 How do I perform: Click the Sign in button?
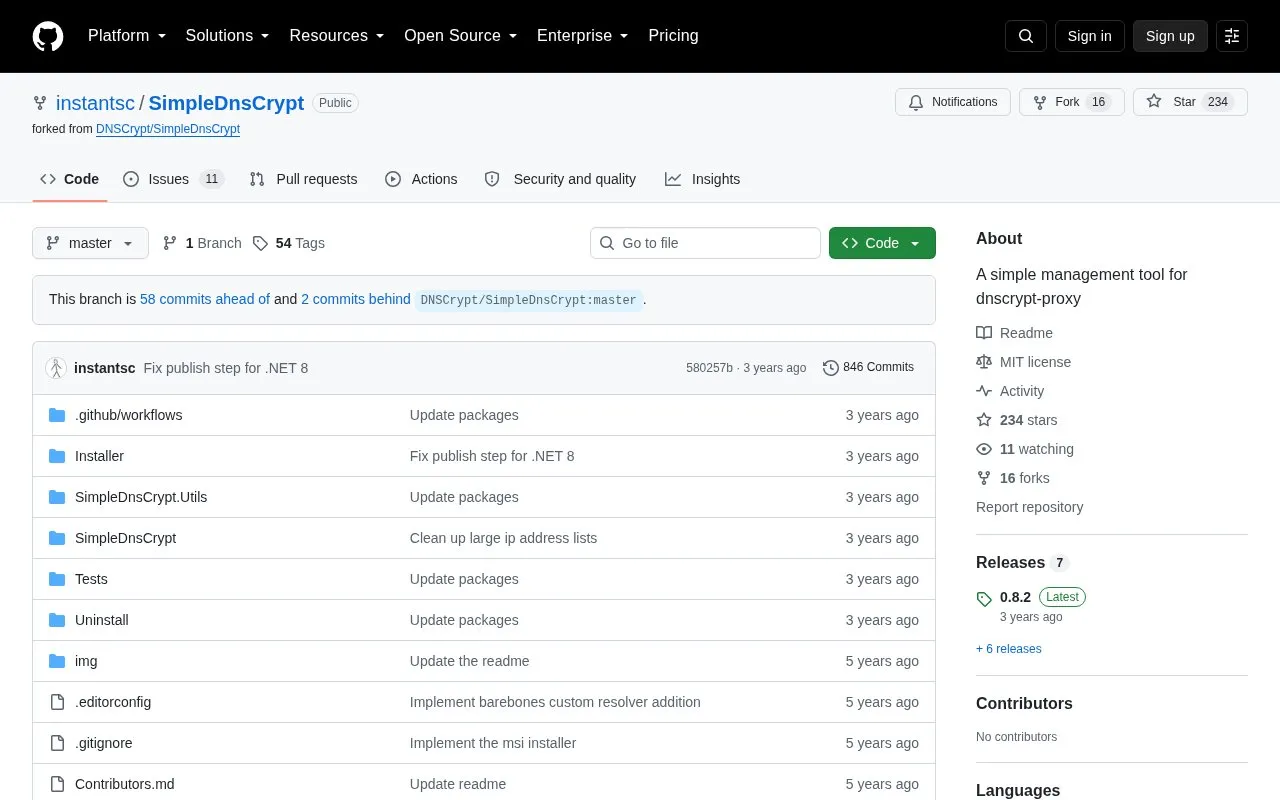[1090, 36]
